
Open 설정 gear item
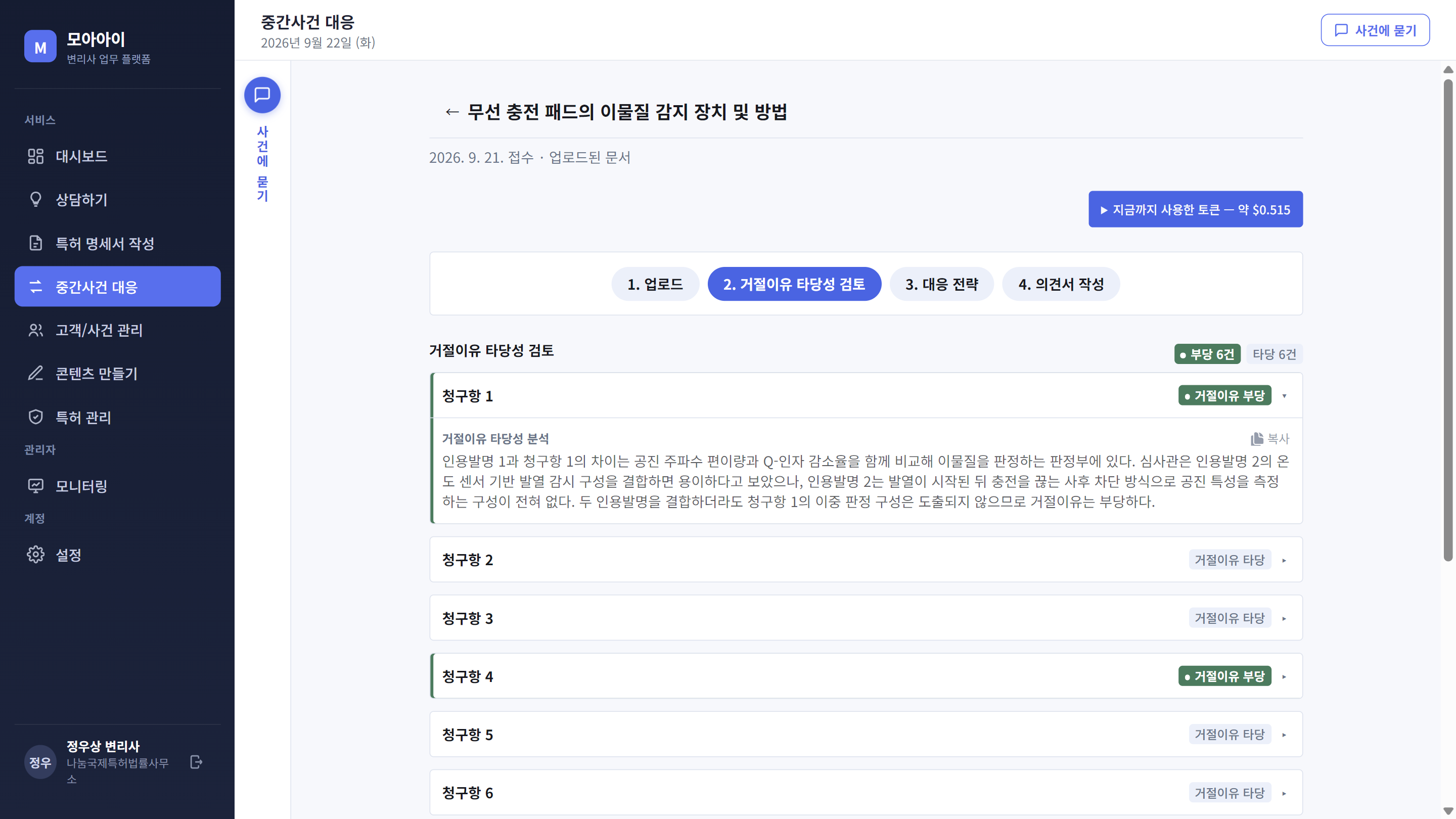pyautogui.click(x=118, y=555)
